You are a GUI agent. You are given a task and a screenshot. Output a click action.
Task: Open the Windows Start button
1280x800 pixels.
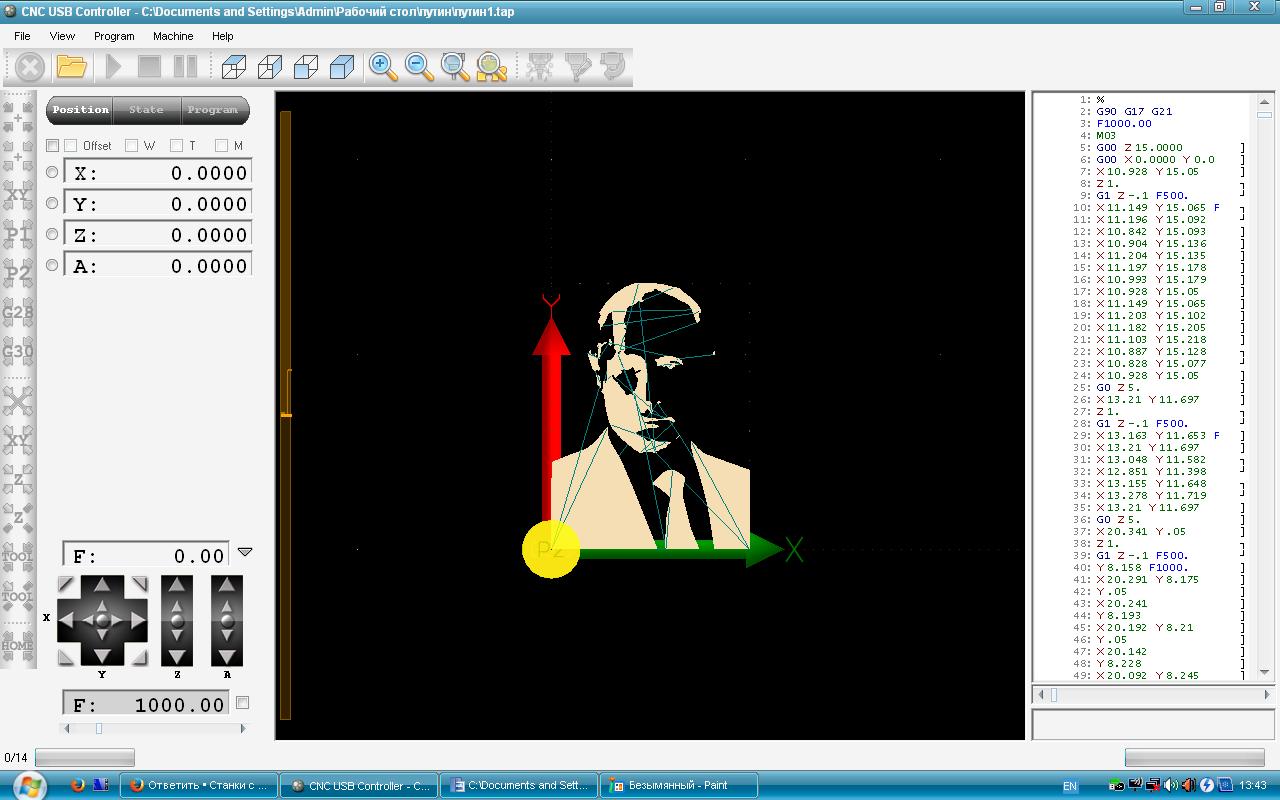coord(29,785)
